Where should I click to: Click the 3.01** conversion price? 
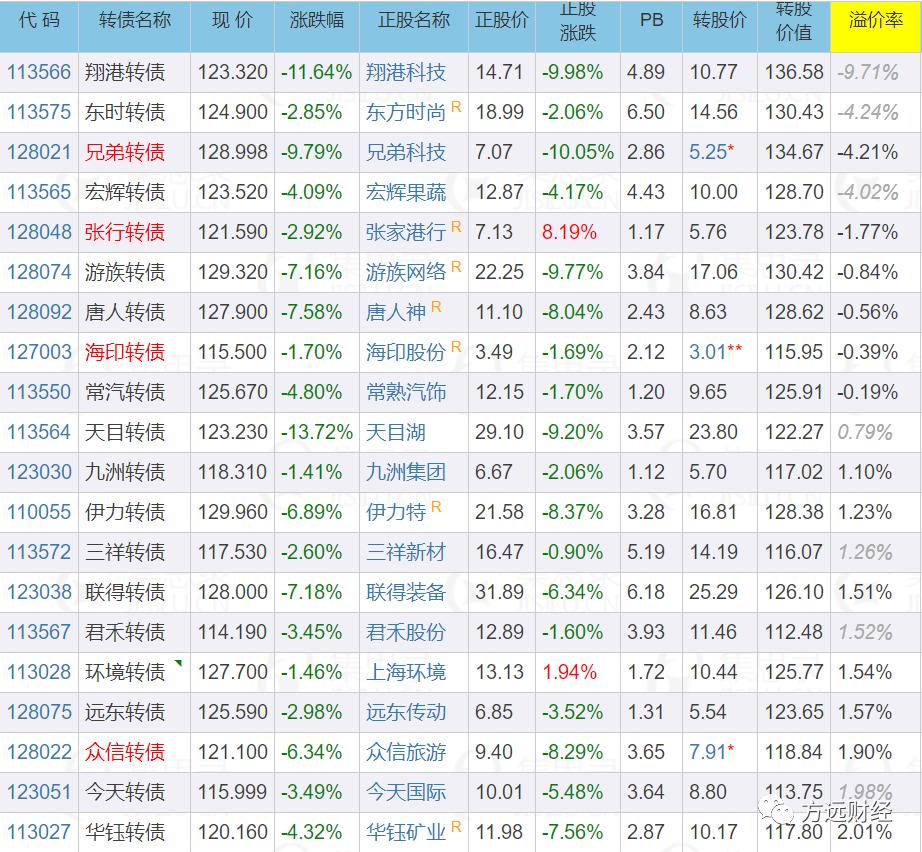(x=716, y=352)
